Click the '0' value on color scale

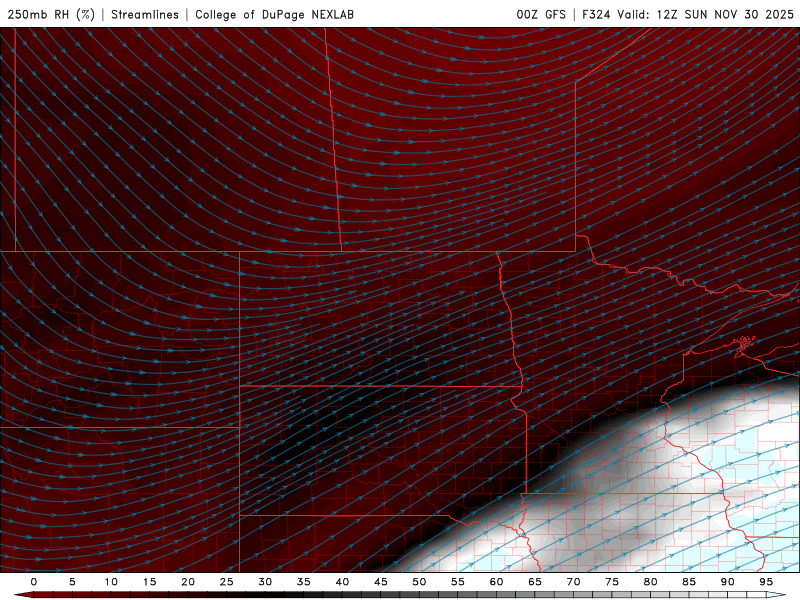click(34, 582)
